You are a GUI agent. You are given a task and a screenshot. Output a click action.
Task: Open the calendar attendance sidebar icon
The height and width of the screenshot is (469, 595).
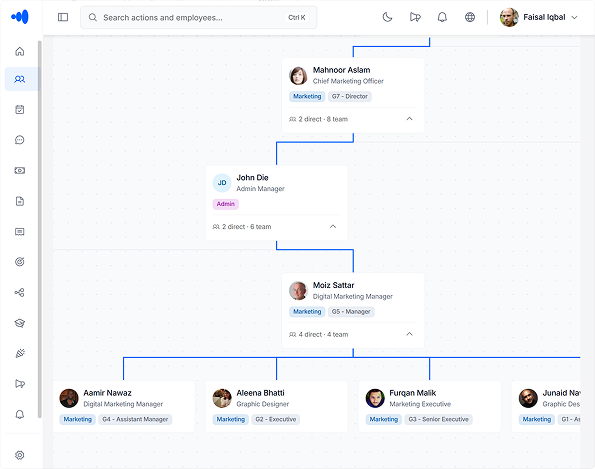pos(20,110)
